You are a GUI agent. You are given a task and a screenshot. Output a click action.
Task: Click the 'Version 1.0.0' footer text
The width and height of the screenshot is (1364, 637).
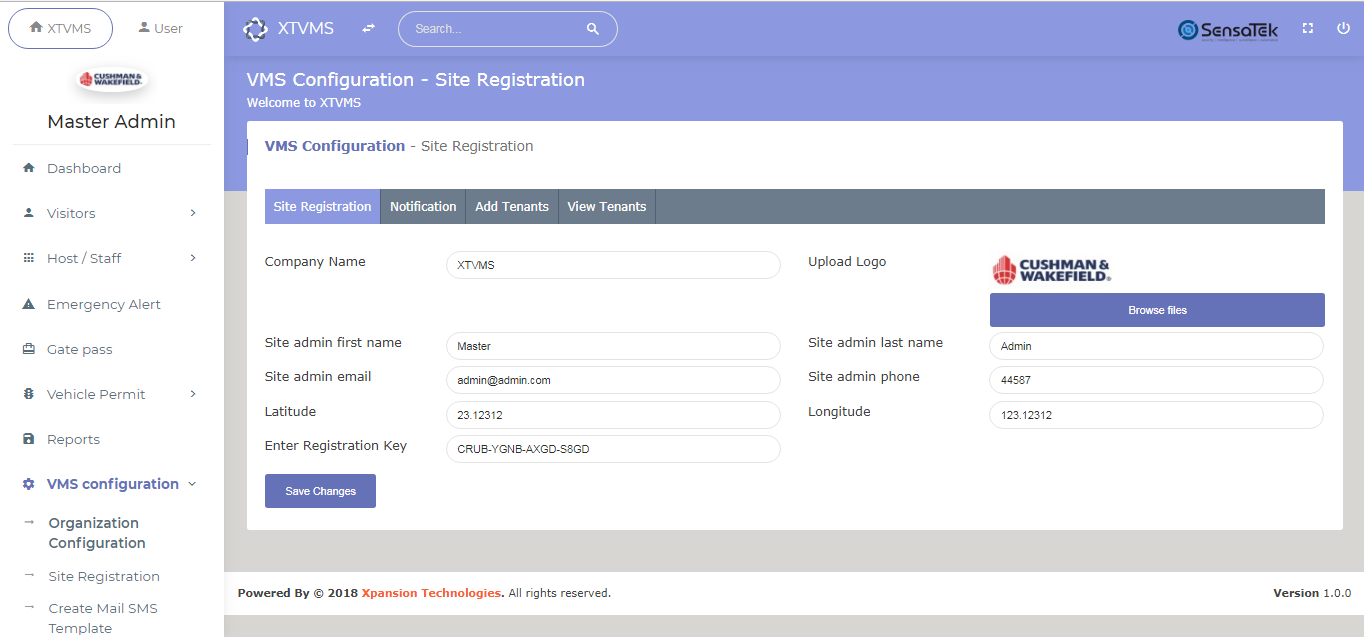(1312, 593)
